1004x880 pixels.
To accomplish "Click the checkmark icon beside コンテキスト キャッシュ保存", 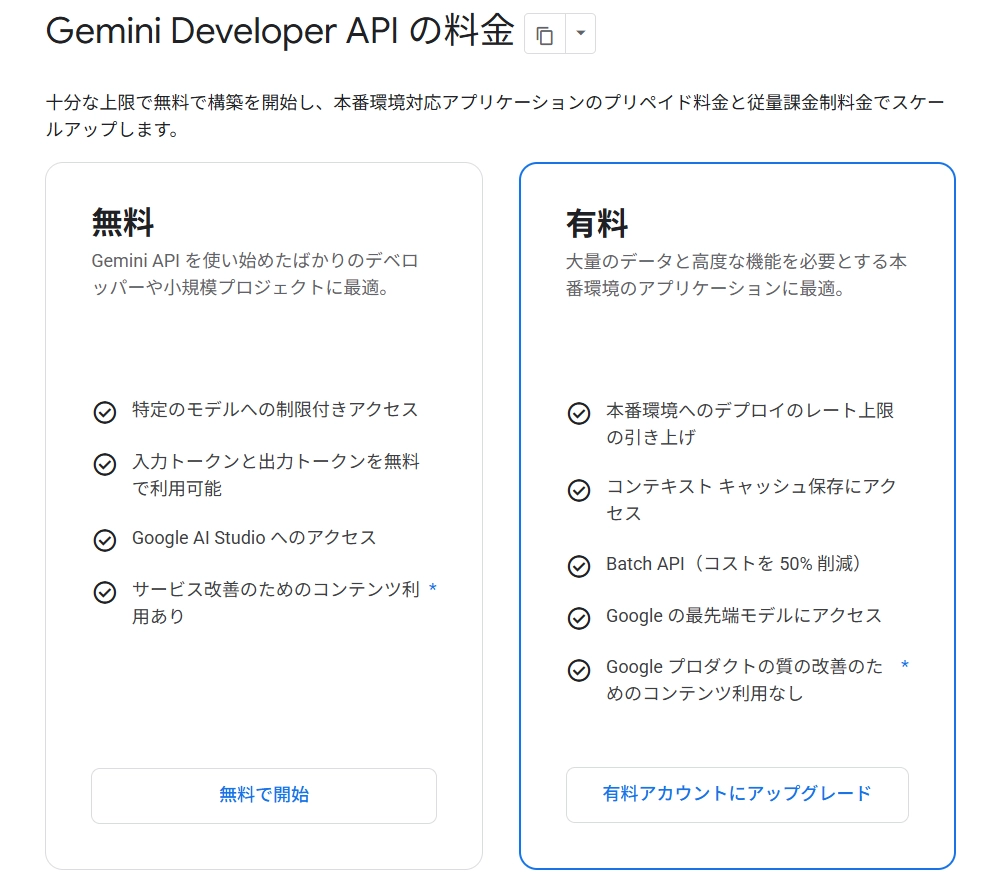I will pyautogui.click(x=579, y=491).
